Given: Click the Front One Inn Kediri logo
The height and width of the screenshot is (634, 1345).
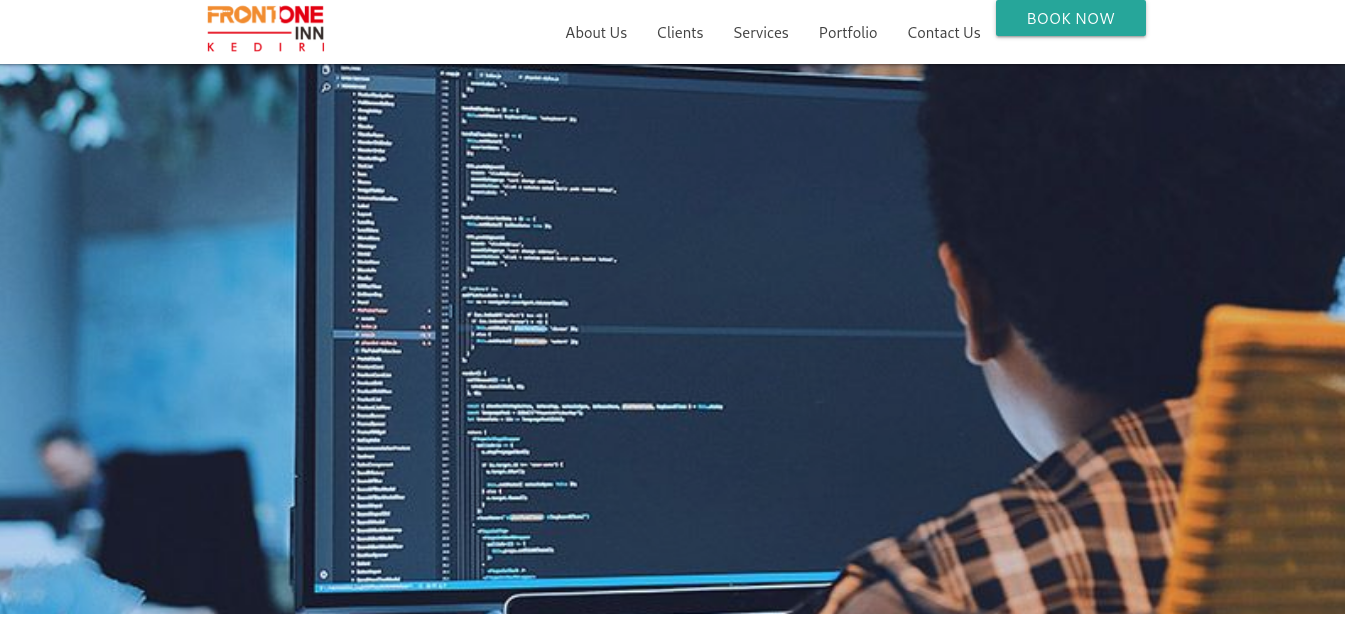Looking at the screenshot, I should tap(266, 28).
